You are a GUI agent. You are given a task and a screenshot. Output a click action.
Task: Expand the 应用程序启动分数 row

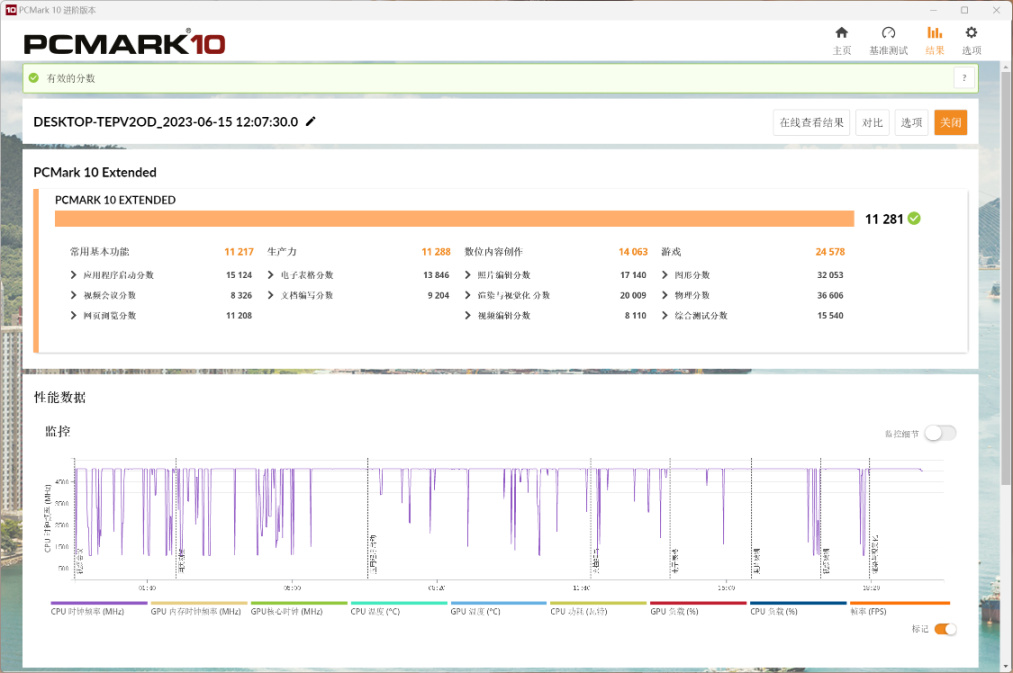point(73,275)
